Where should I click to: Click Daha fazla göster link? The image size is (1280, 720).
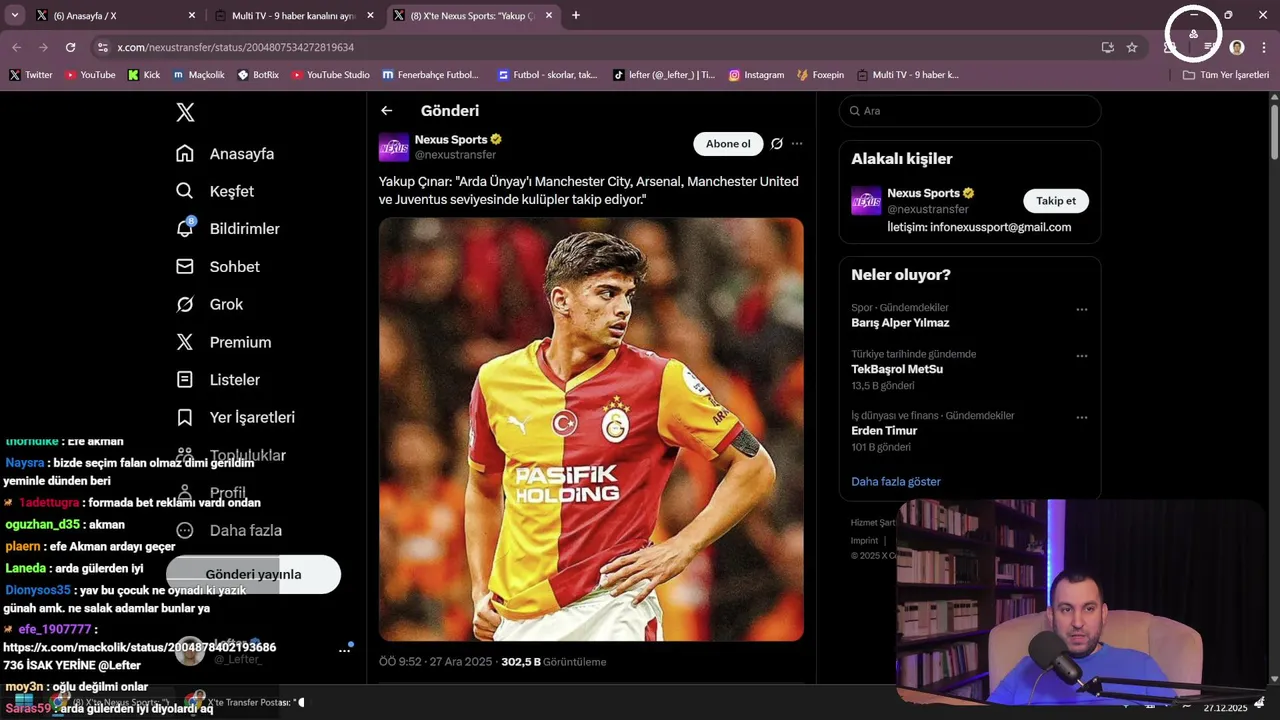[896, 482]
